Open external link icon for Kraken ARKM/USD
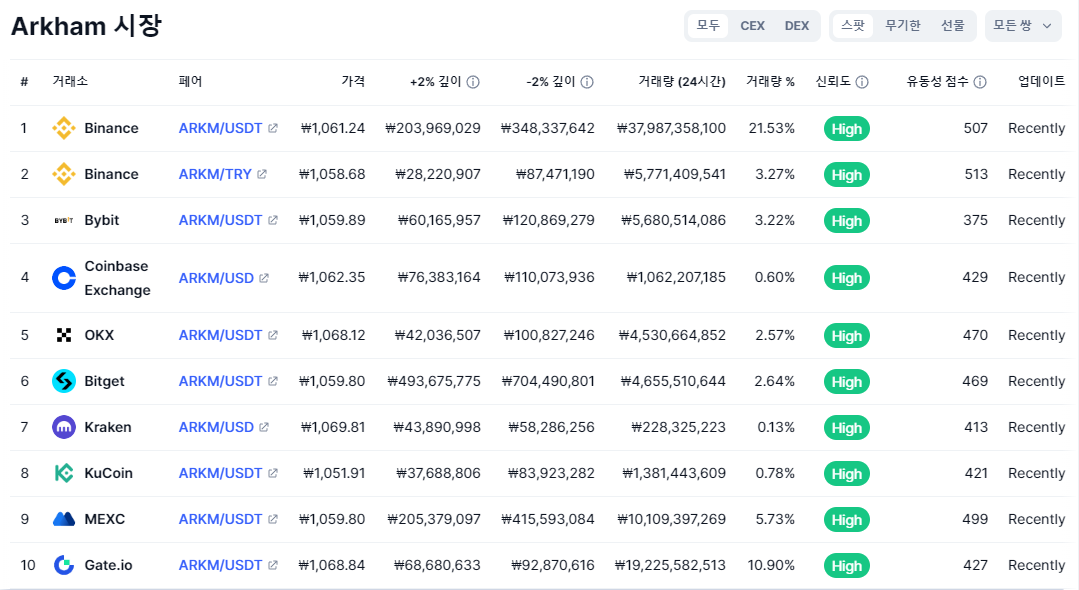The height and width of the screenshot is (590, 1079). pos(264,428)
